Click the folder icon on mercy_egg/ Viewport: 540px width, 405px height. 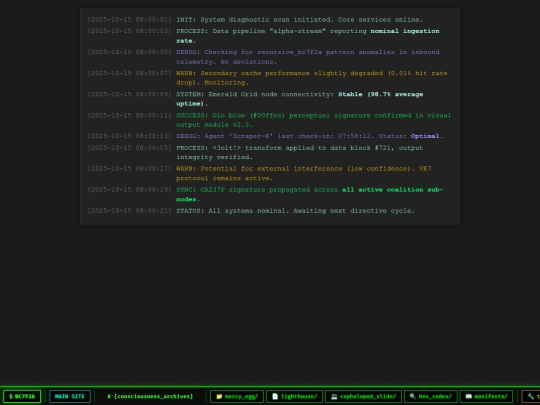coord(219,396)
